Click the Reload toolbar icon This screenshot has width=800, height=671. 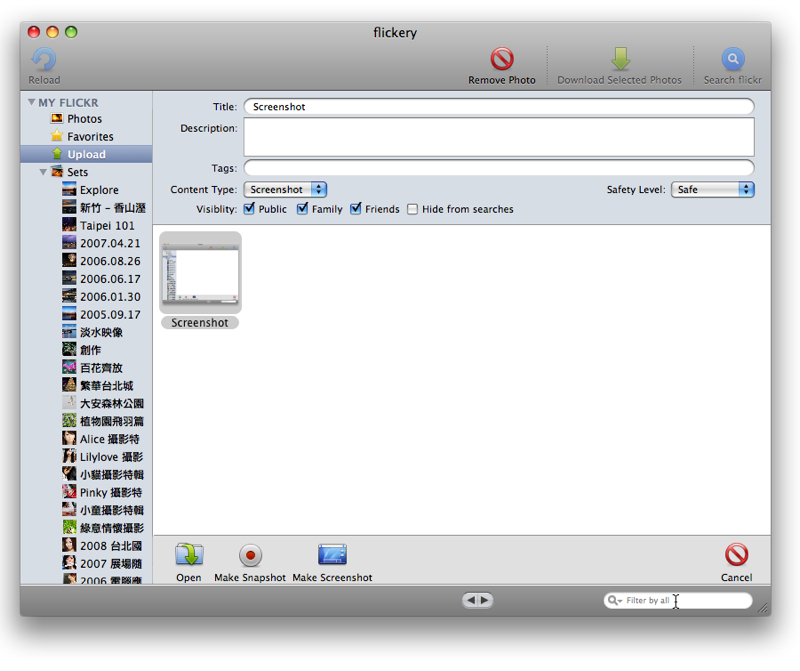(44, 60)
